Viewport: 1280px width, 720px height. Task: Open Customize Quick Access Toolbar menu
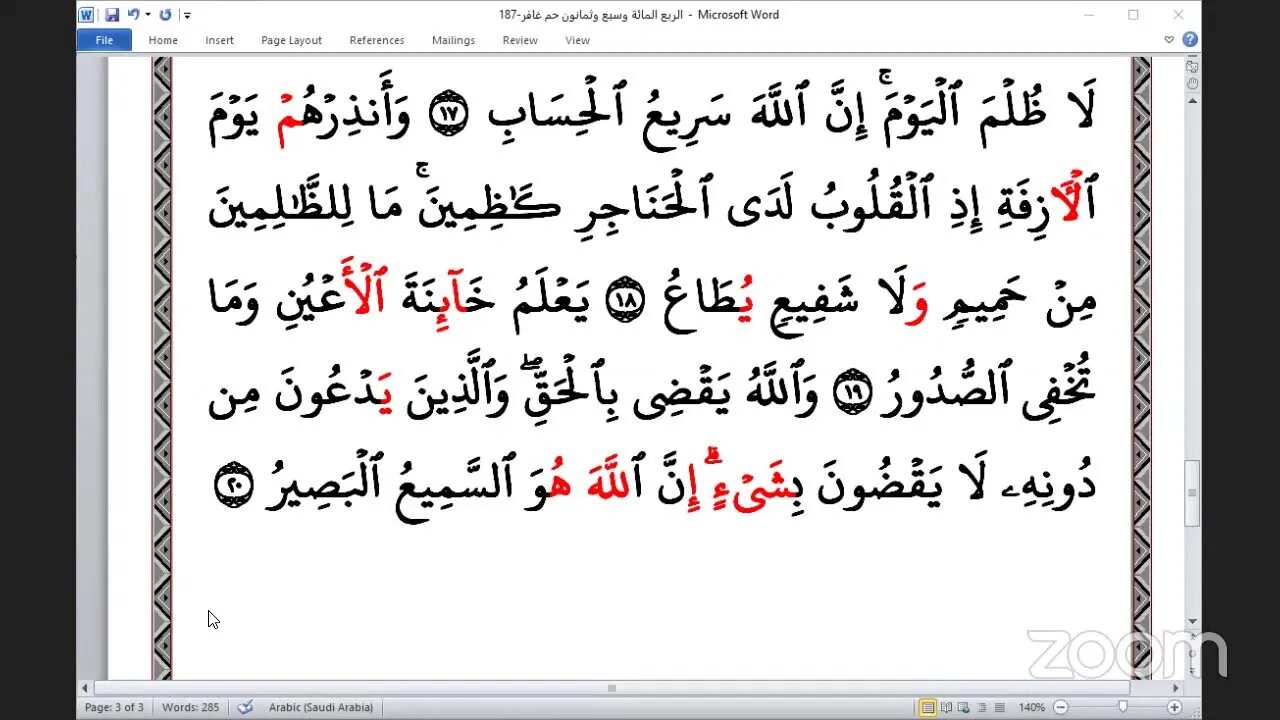click(x=187, y=15)
